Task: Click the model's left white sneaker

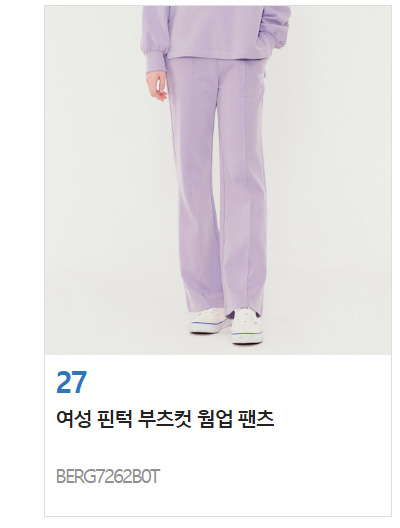Action: (x=210, y=321)
